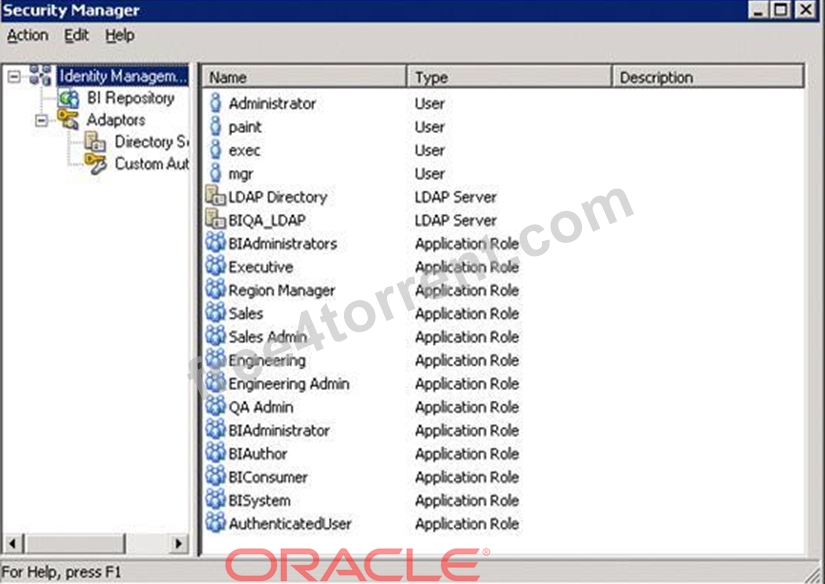Select the BIAdministrators role name
The width and height of the screenshot is (825, 584).
pos(283,244)
